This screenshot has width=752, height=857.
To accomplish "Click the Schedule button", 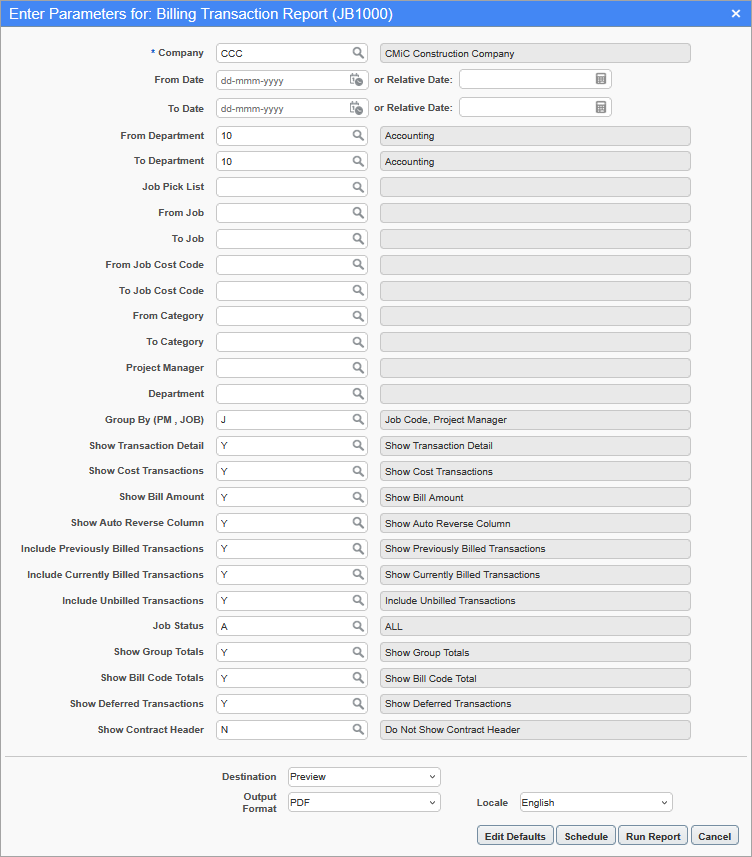I will click(x=586, y=835).
